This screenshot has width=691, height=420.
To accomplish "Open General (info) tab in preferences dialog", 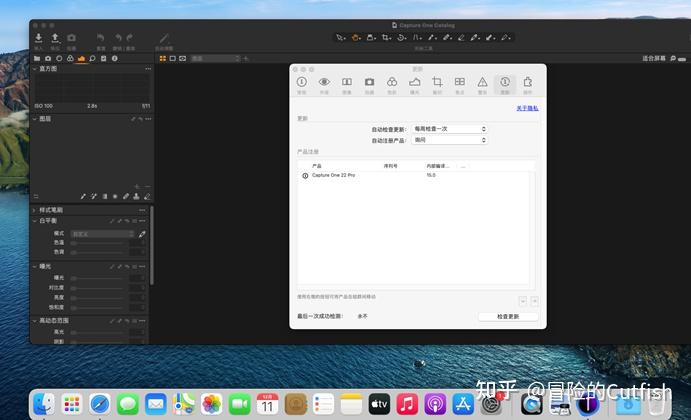I will (x=302, y=85).
